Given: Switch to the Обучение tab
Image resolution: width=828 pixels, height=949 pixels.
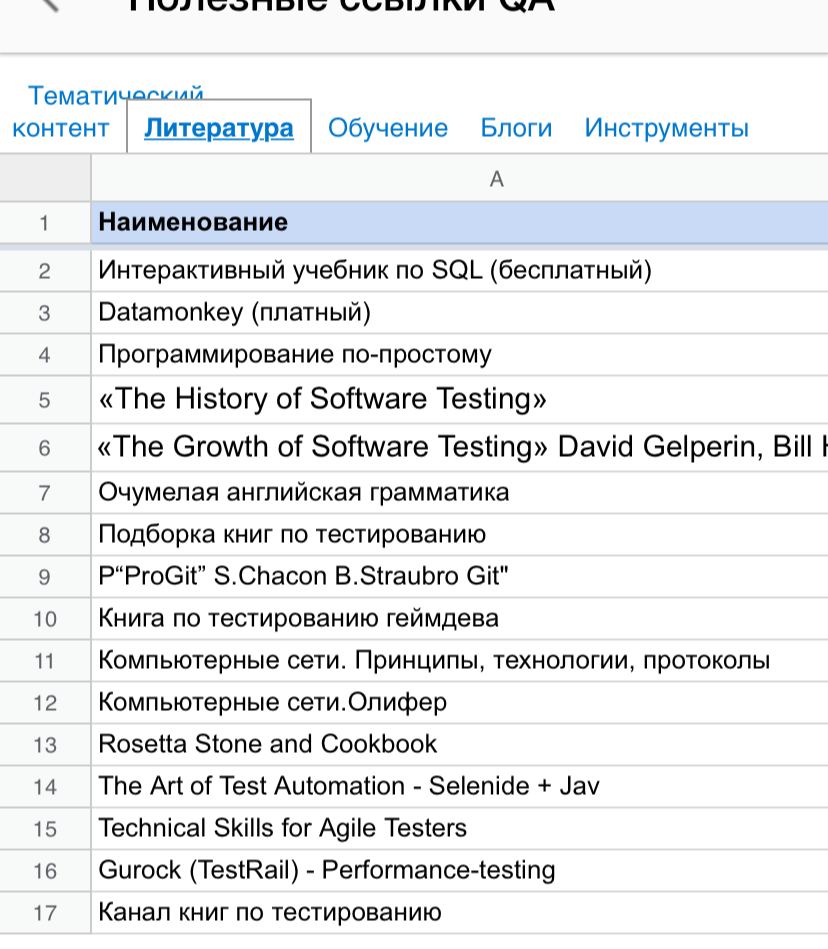Looking at the screenshot, I should pos(388,128).
